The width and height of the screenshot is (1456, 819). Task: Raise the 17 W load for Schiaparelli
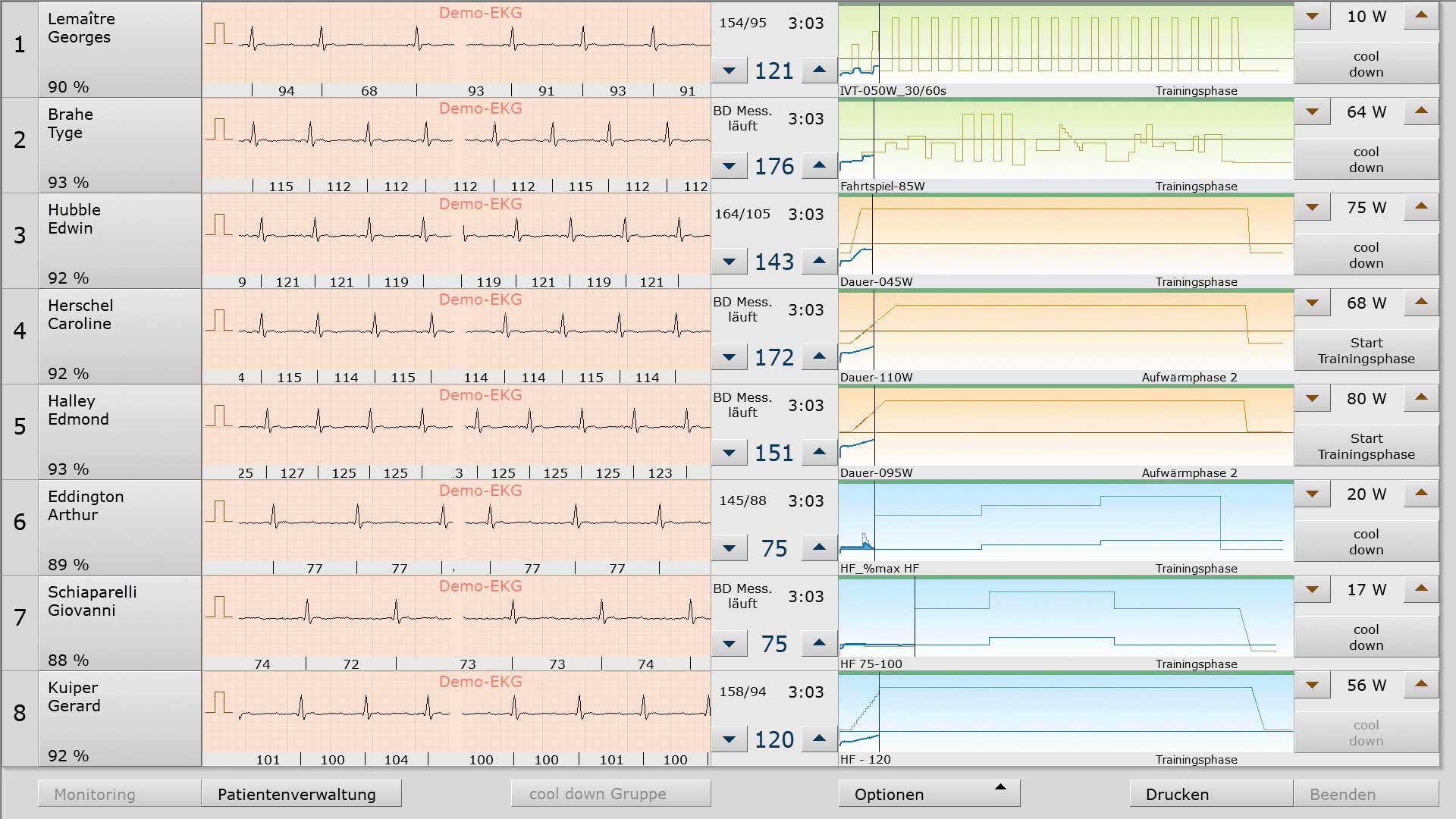1421,589
